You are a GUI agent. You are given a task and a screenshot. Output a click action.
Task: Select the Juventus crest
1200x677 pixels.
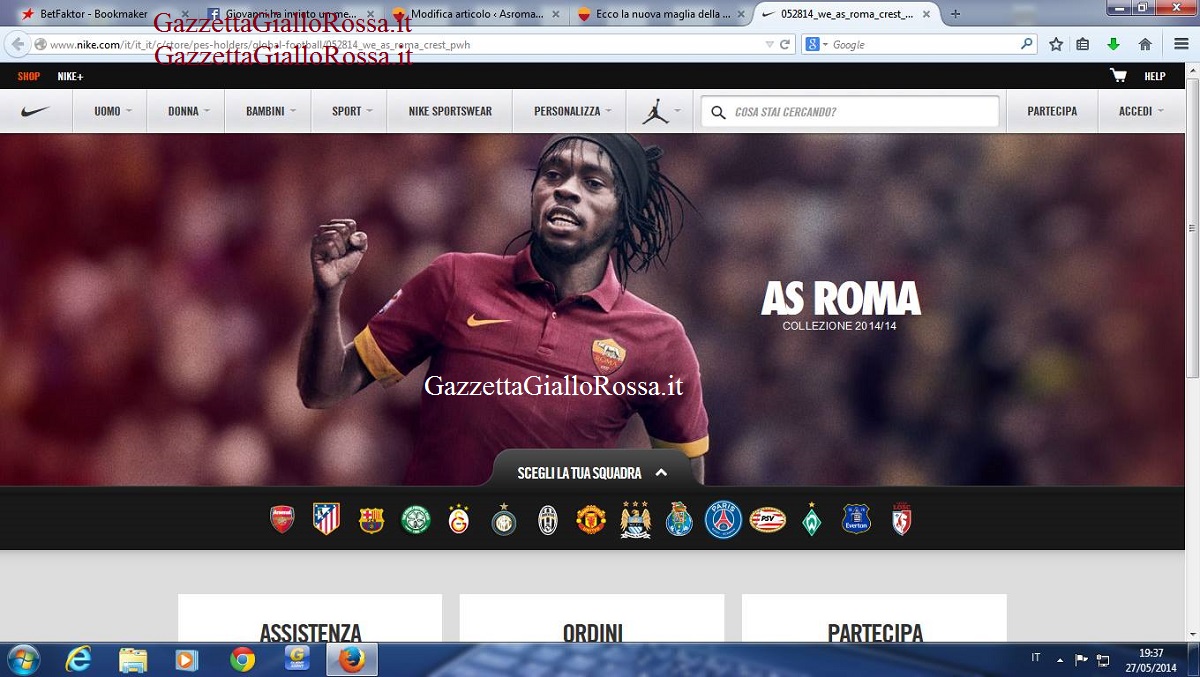[548, 520]
